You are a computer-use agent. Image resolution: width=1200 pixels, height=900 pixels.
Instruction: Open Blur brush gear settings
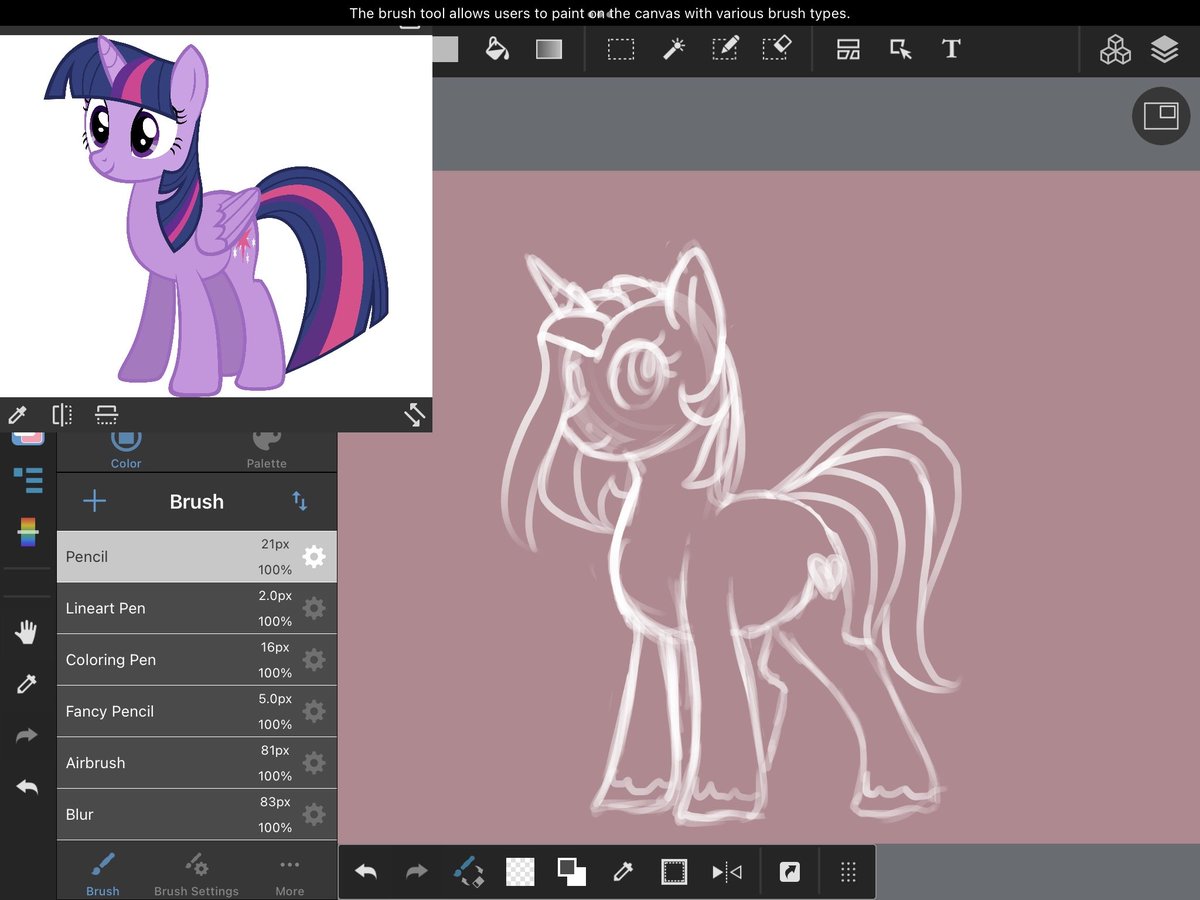[x=314, y=814]
